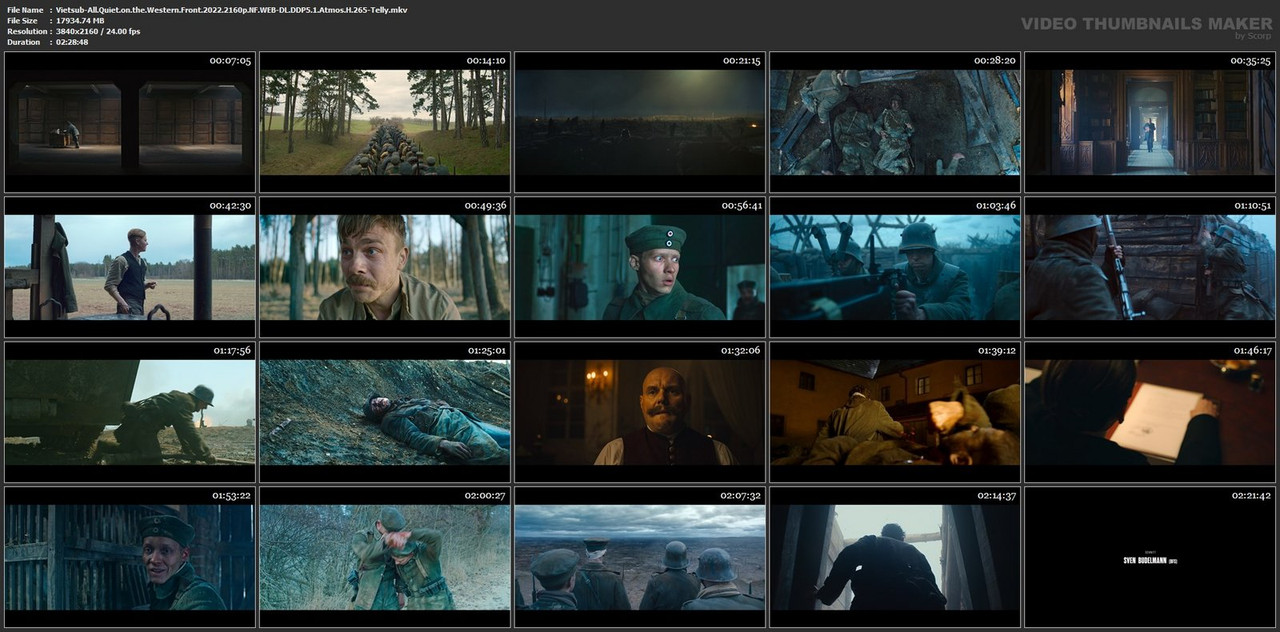Open the frame captured at 01:10:51
1280x632 pixels.
[x=1150, y=267]
